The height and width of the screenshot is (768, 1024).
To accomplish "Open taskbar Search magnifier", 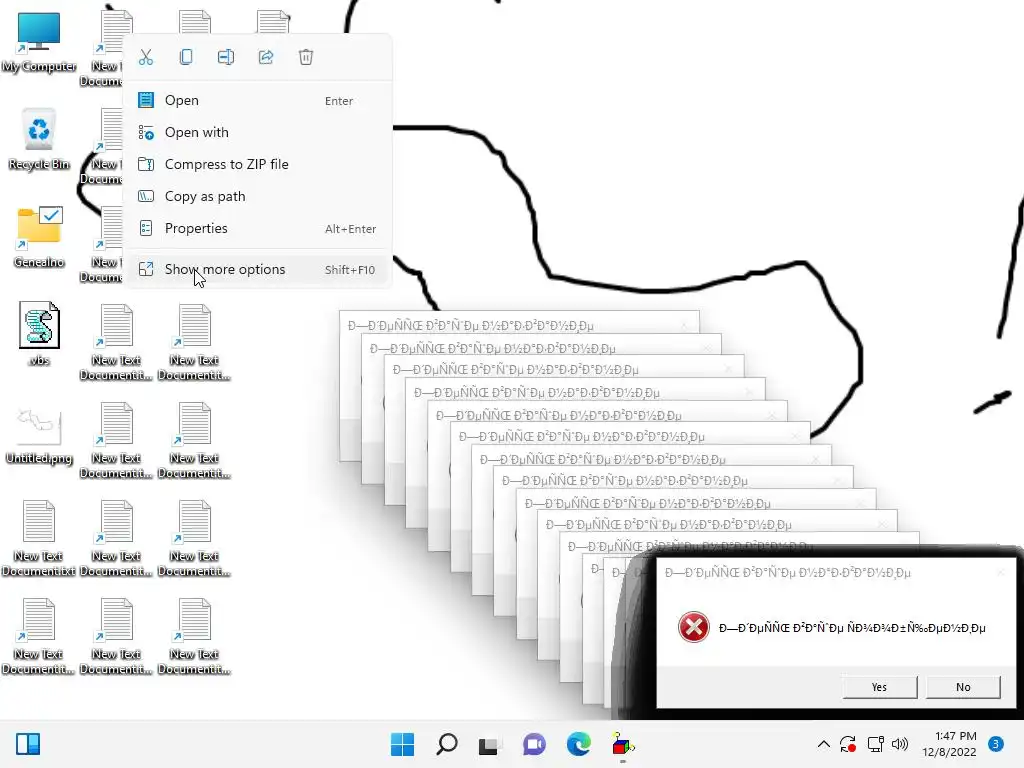I will (x=447, y=744).
